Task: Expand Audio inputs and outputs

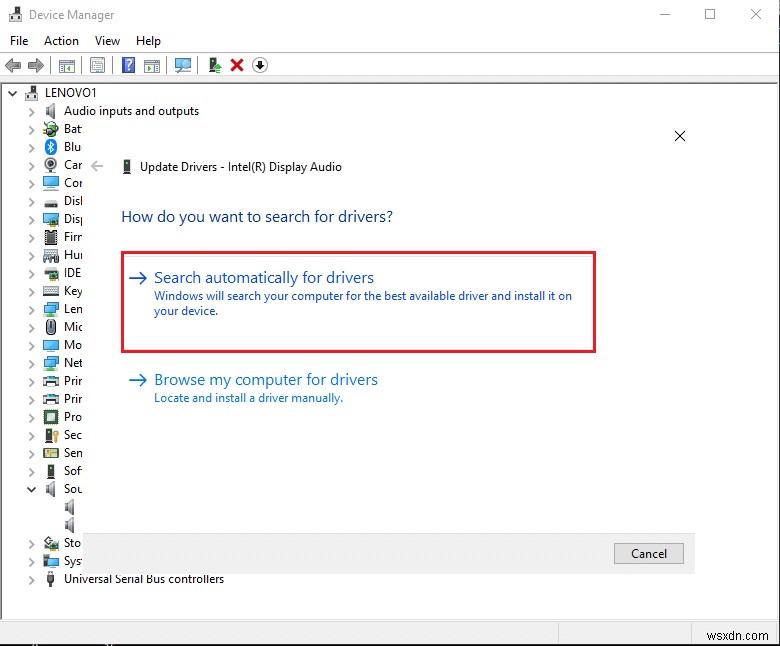Action: 31,112
